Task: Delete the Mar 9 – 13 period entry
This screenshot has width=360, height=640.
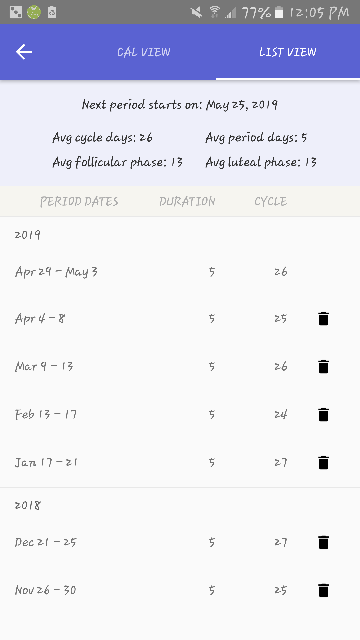Action: (x=323, y=366)
